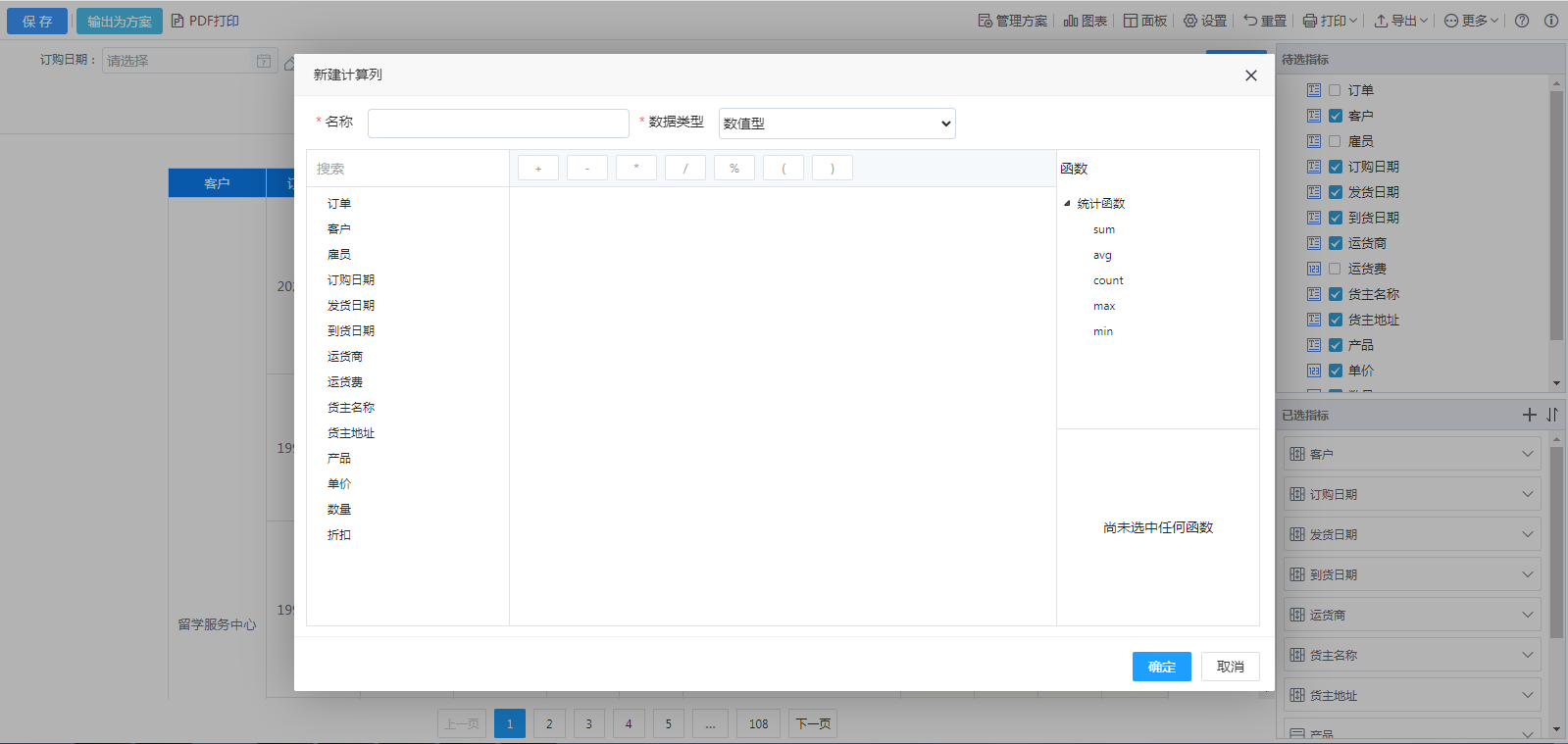Insert a left parenthesis
Screen dimensions: 1568x744
[x=784, y=169]
